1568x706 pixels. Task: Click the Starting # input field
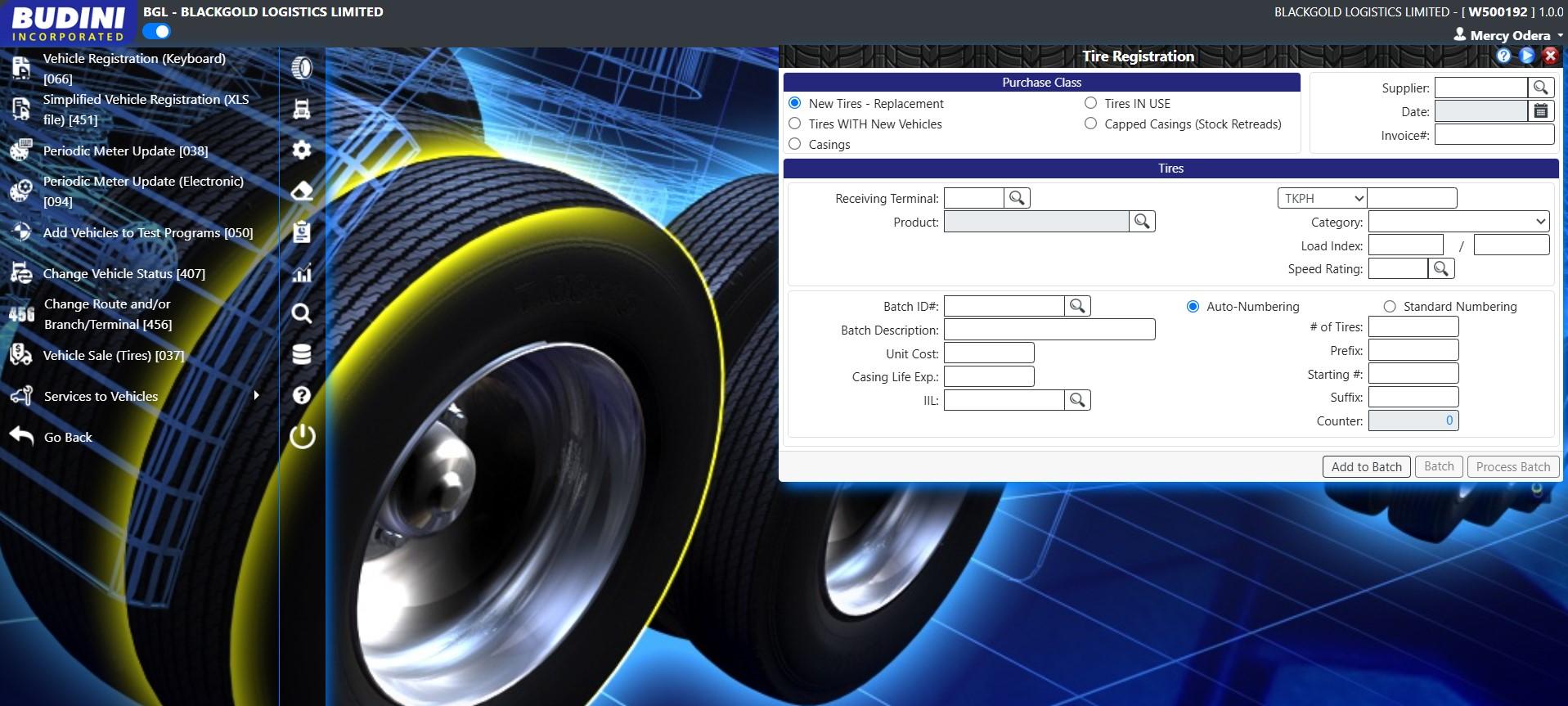pos(1413,374)
